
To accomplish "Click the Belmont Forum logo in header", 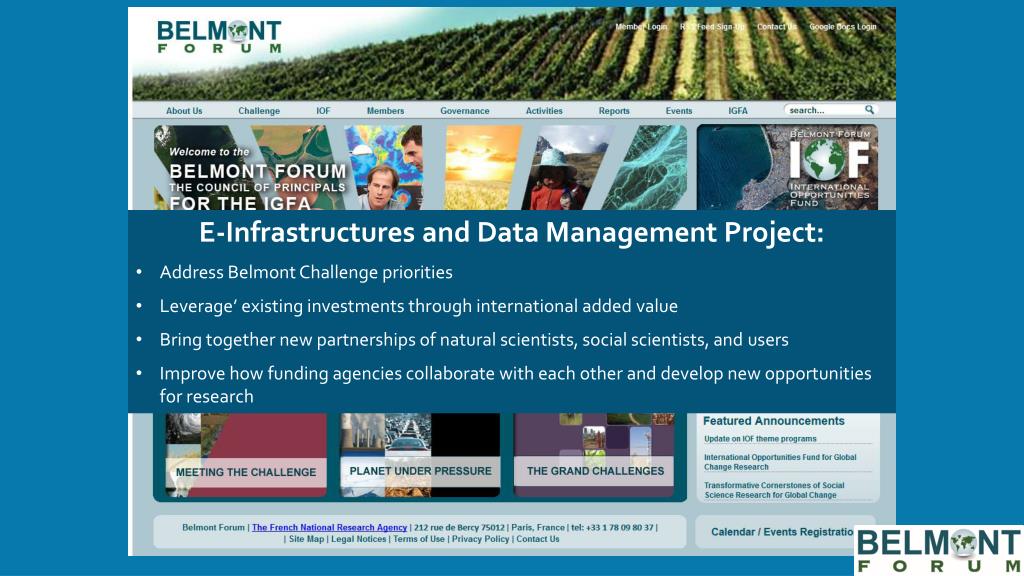I will 219,37.
